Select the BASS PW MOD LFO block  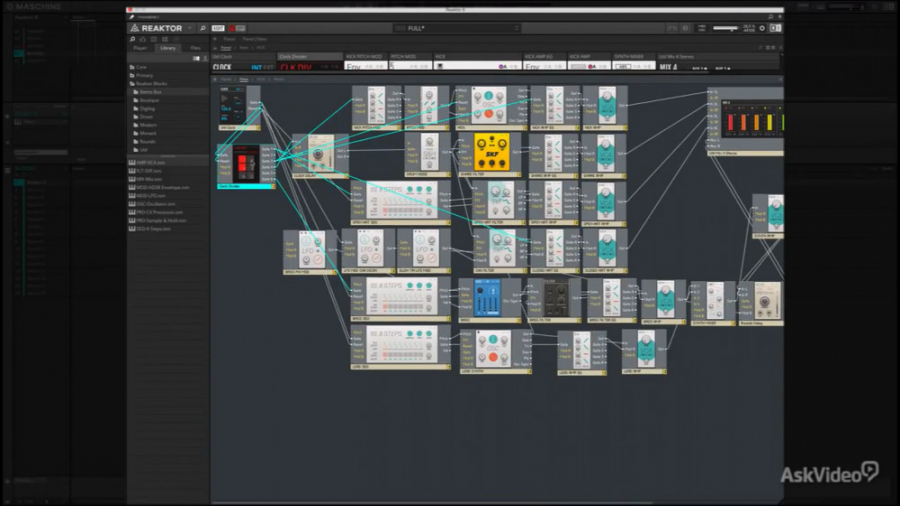(x=311, y=252)
